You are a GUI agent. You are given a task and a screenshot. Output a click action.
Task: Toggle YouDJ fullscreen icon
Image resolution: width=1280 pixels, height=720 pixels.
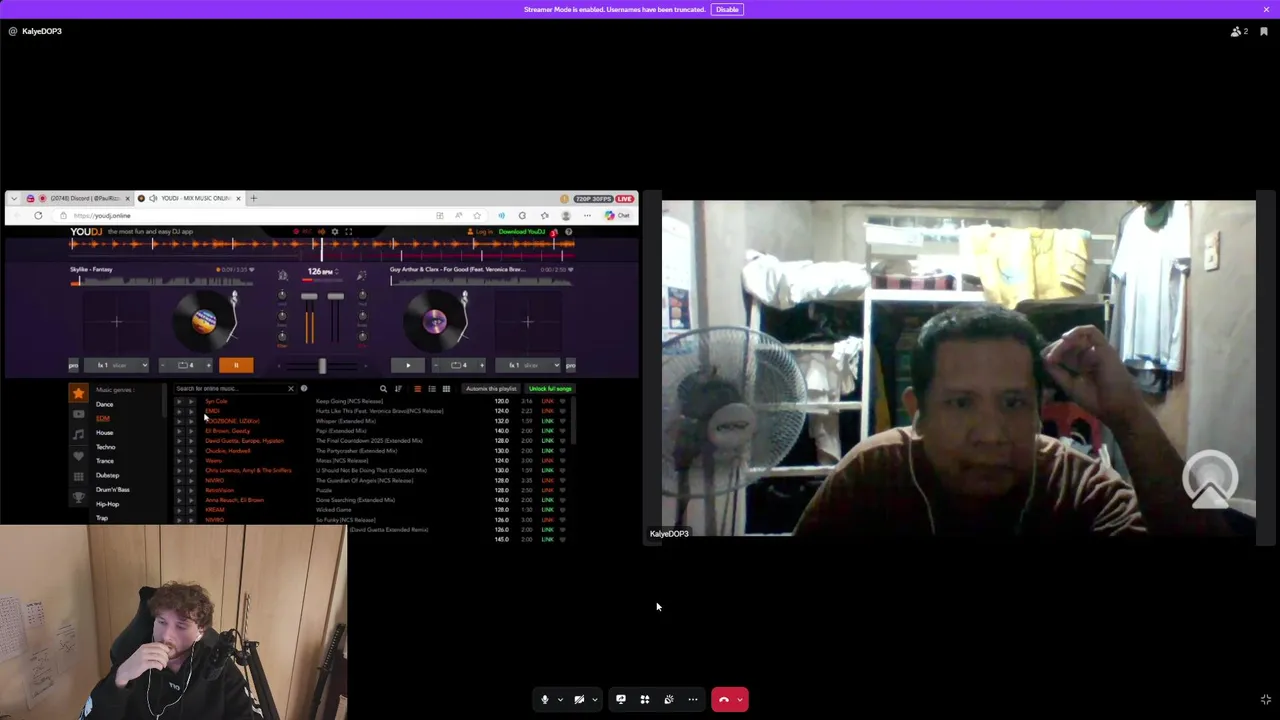pos(348,232)
